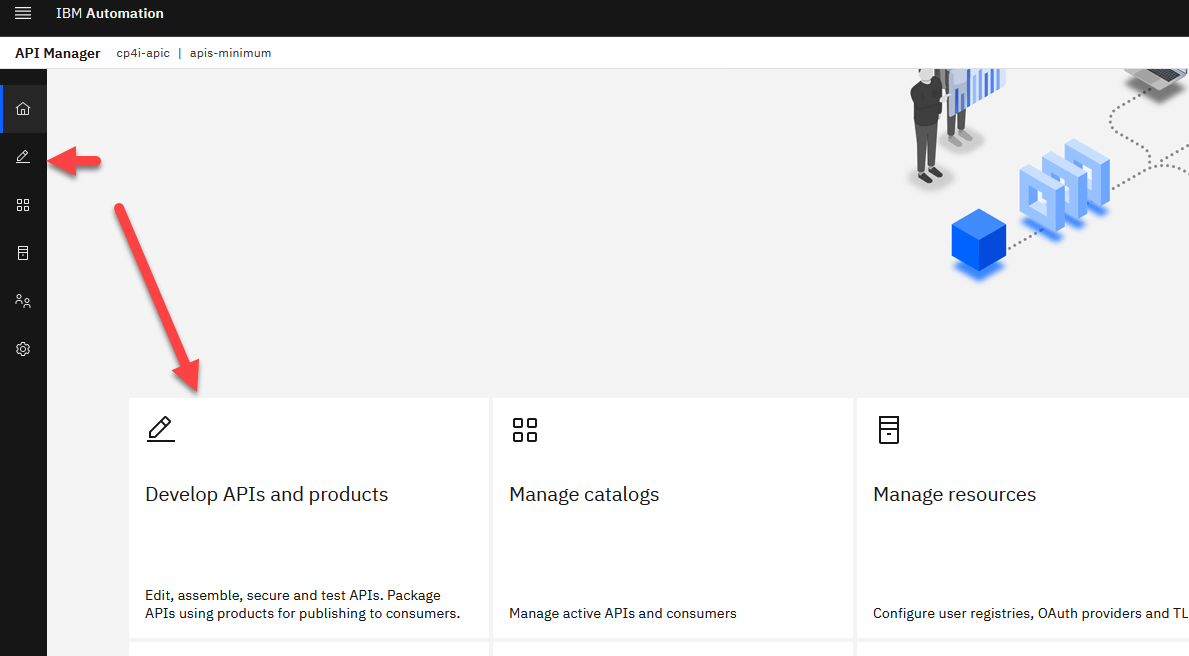The width and height of the screenshot is (1189, 656).
Task: Select the apis-minimum organization name
Action: click(x=230, y=53)
